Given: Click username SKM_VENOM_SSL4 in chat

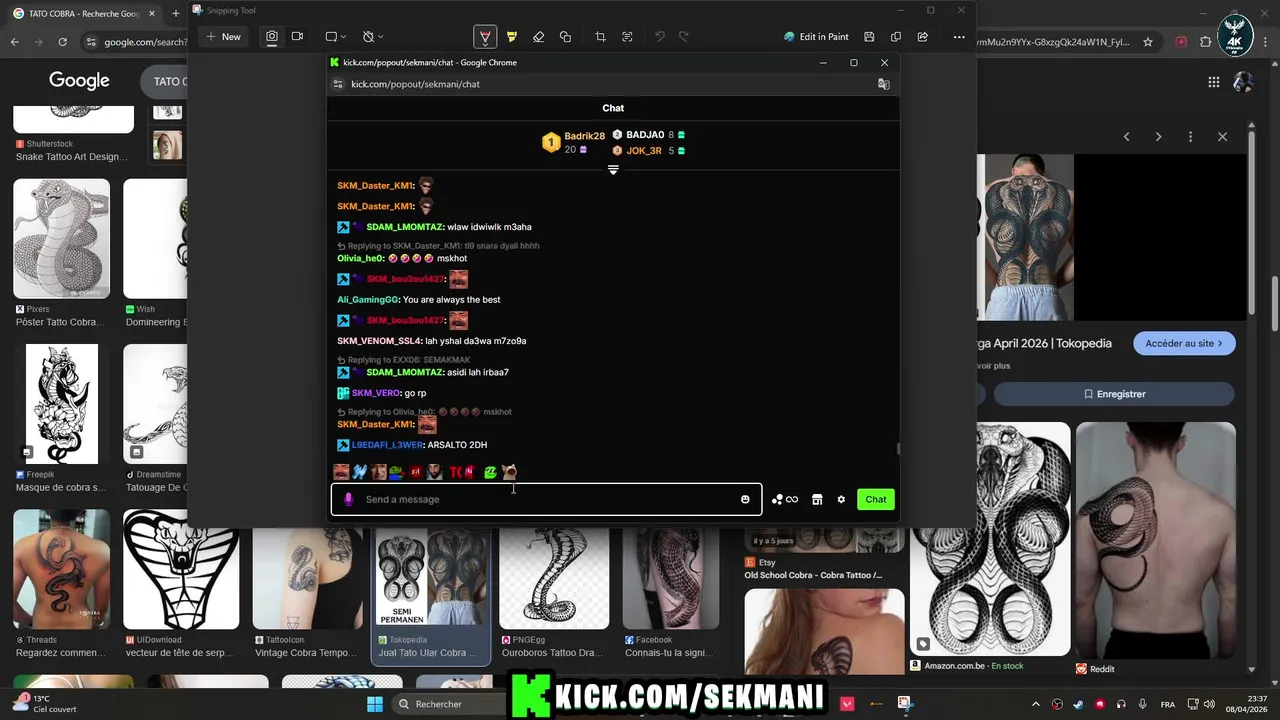Looking at the screenshot, I should tap(379, 341).
